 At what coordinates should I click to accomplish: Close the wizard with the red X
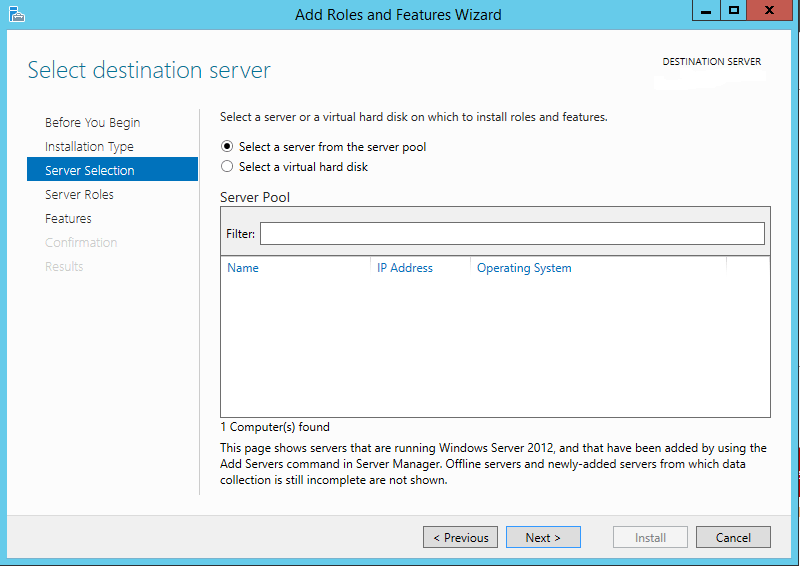click(x=772, y=11)
